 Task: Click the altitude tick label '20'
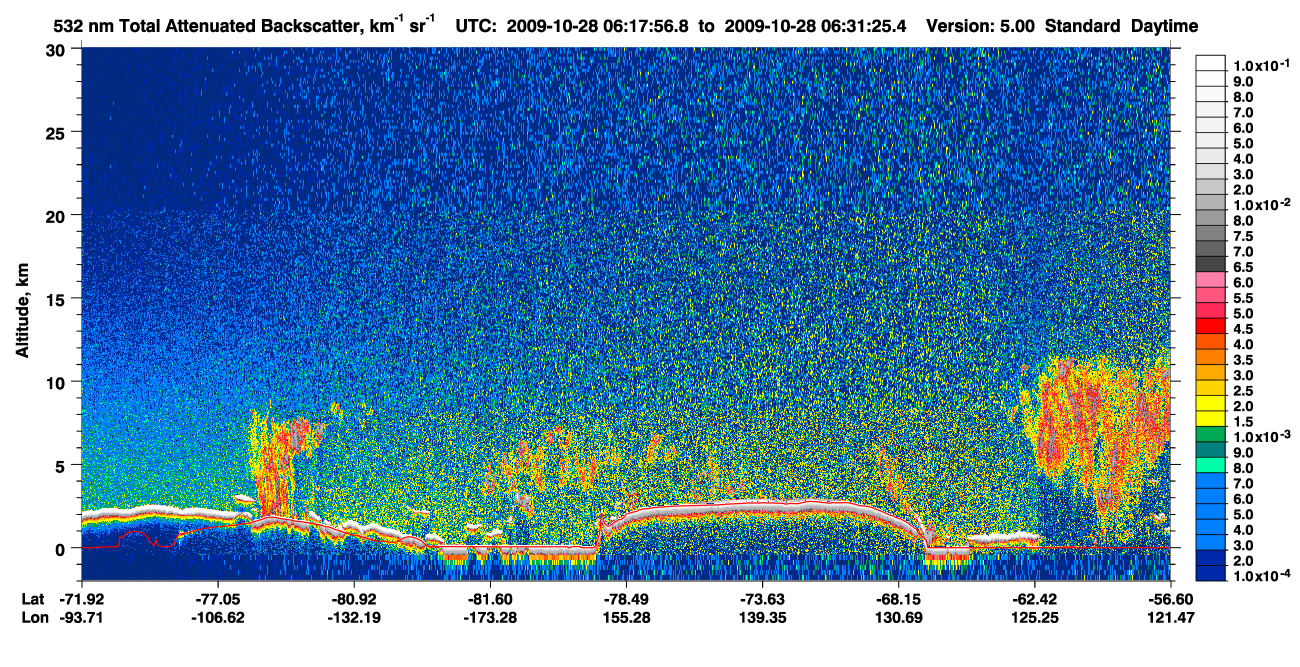coord(57,215)
